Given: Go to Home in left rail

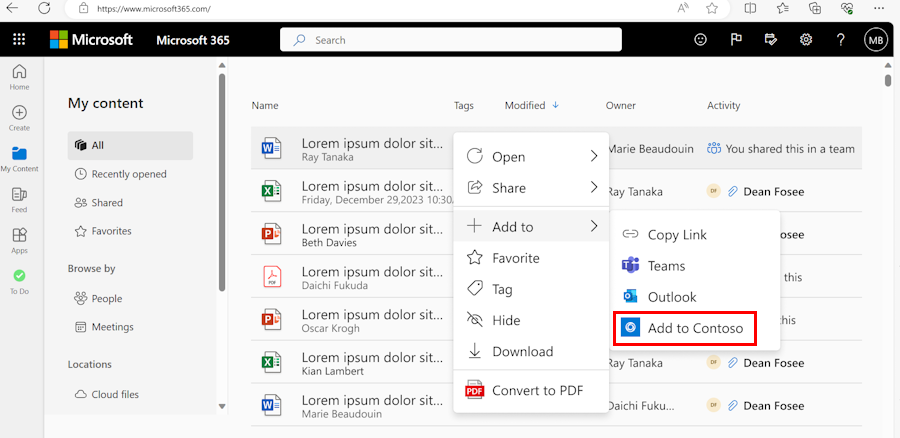Looking at the screenshot, I should (x=19, y=77).
